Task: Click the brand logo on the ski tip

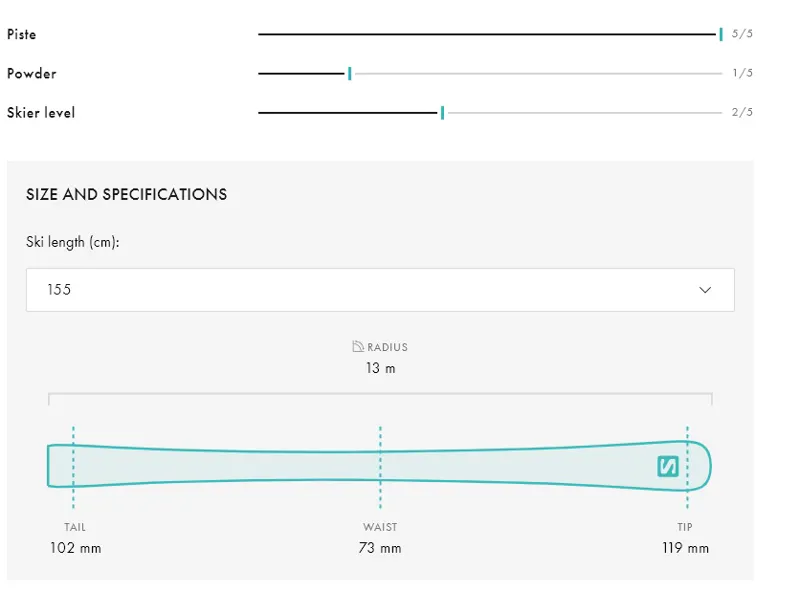Action: [x=668, y=466]
